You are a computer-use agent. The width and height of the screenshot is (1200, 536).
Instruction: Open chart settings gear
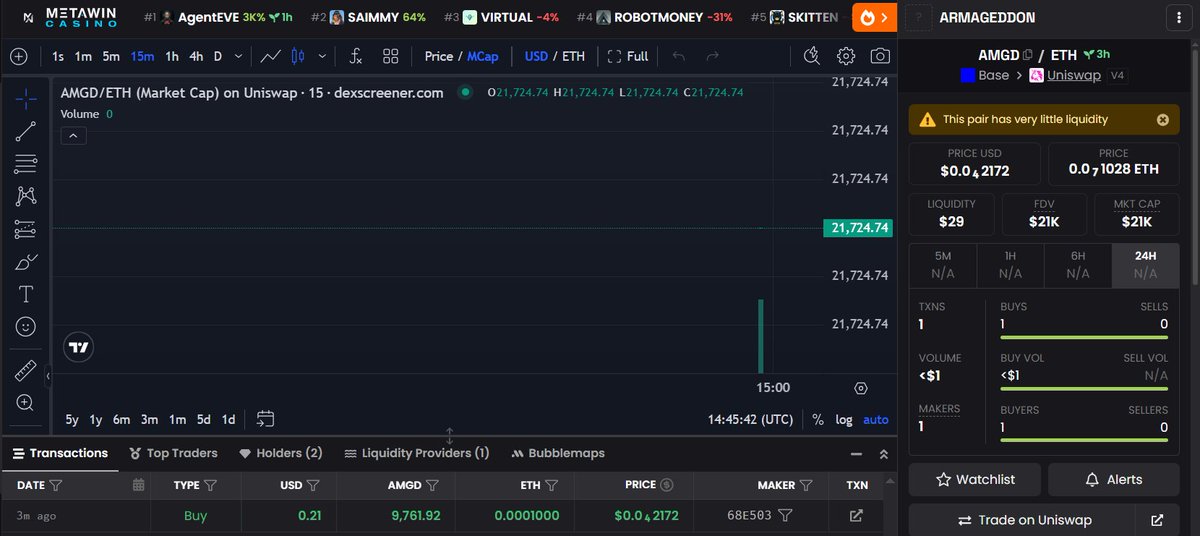pos(846,56)
